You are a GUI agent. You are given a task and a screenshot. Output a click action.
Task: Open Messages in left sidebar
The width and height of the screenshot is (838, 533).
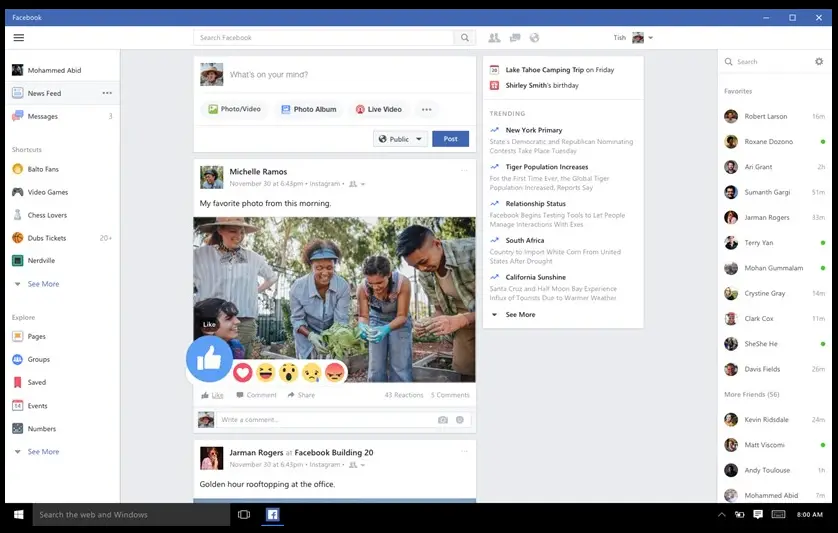coord(42,117)
